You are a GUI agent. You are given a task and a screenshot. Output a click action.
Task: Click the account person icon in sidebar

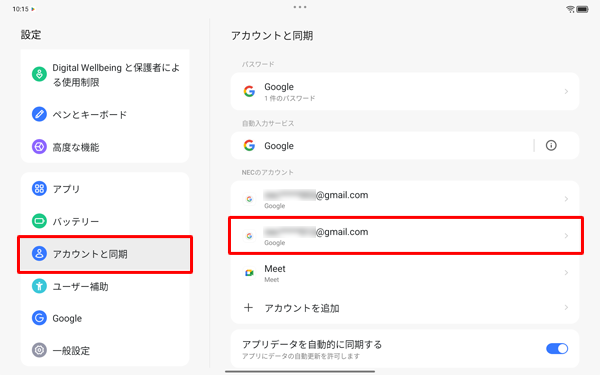(x=39, y=253)
